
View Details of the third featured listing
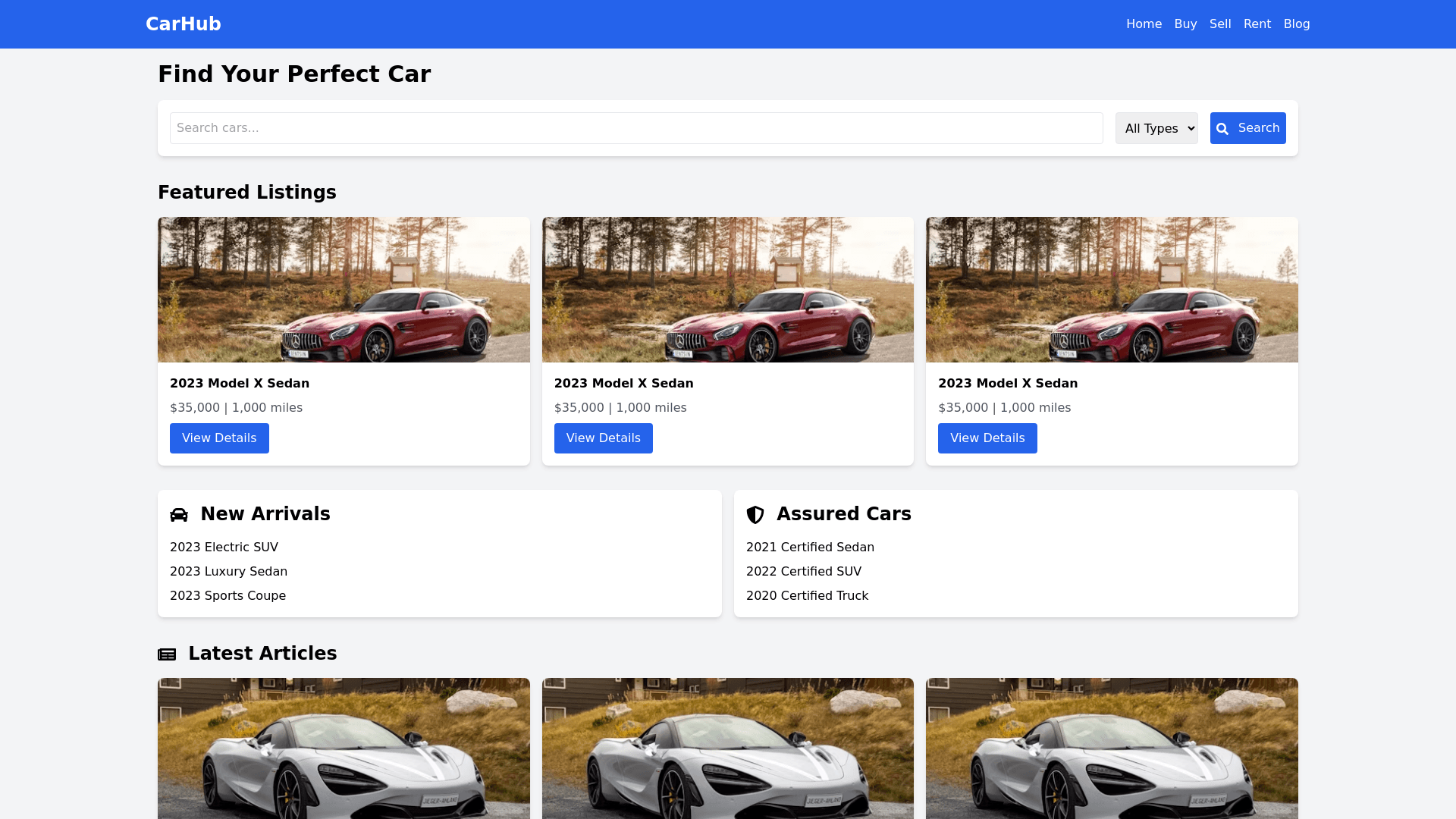pos(987,438)
